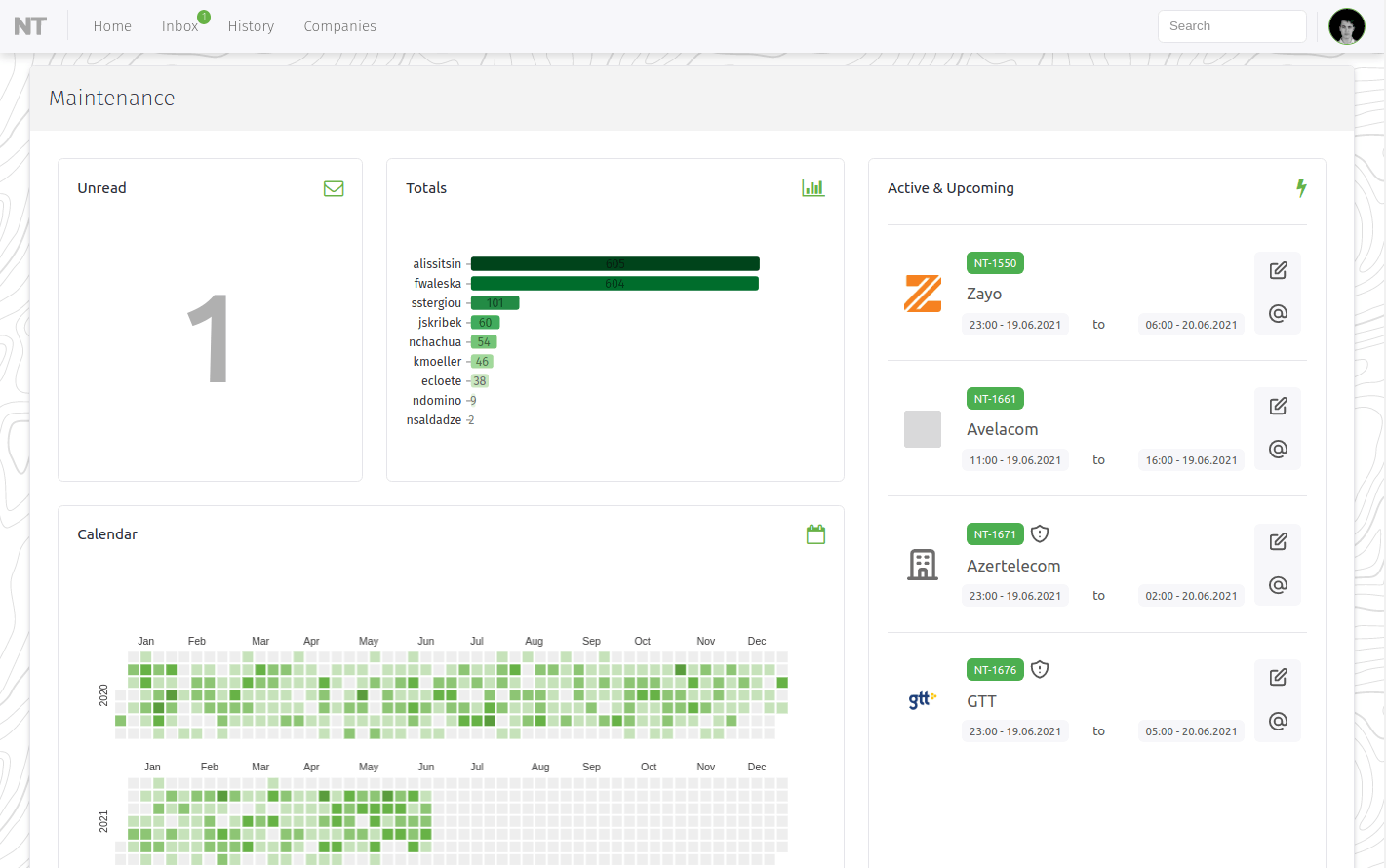Go to the History page
Viewport: 1386px width, 868px height.
(251, 26)
